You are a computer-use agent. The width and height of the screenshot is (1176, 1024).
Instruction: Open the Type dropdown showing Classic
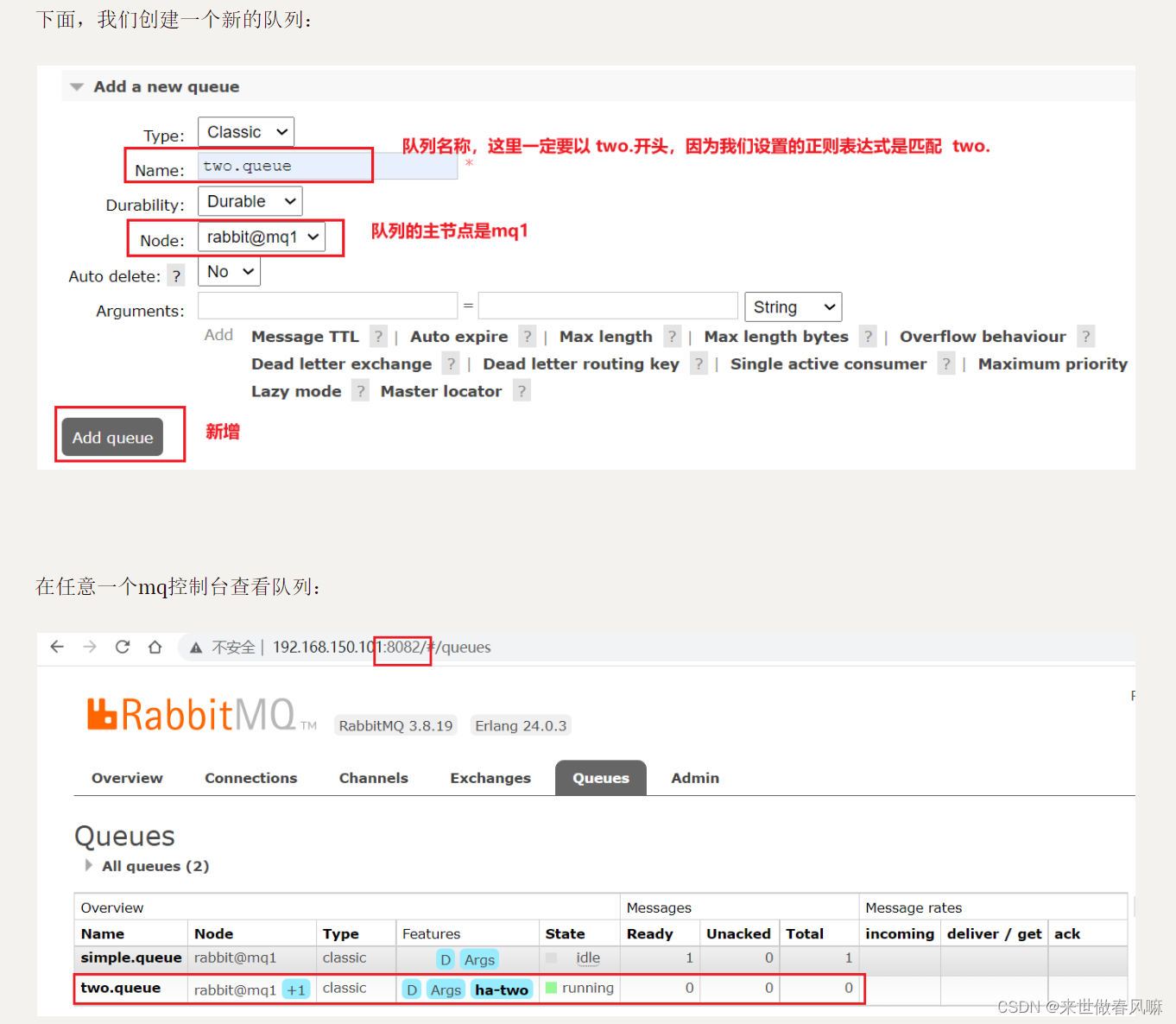[246, 132]
